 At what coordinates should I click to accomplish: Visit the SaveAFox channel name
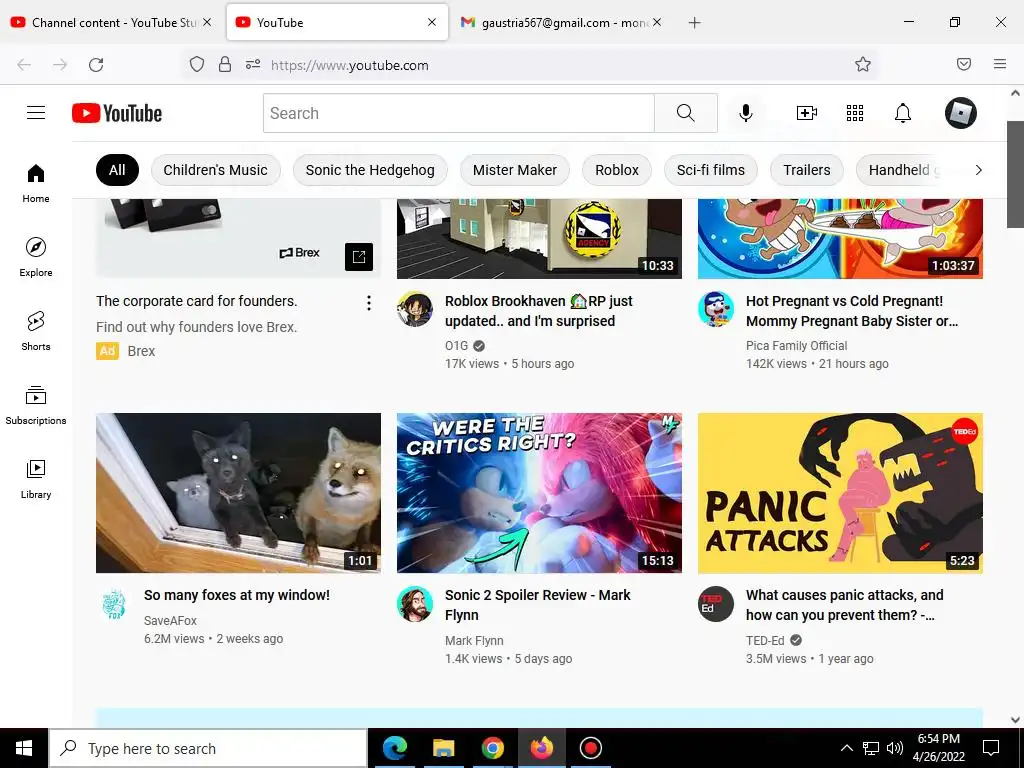point(170,620)
